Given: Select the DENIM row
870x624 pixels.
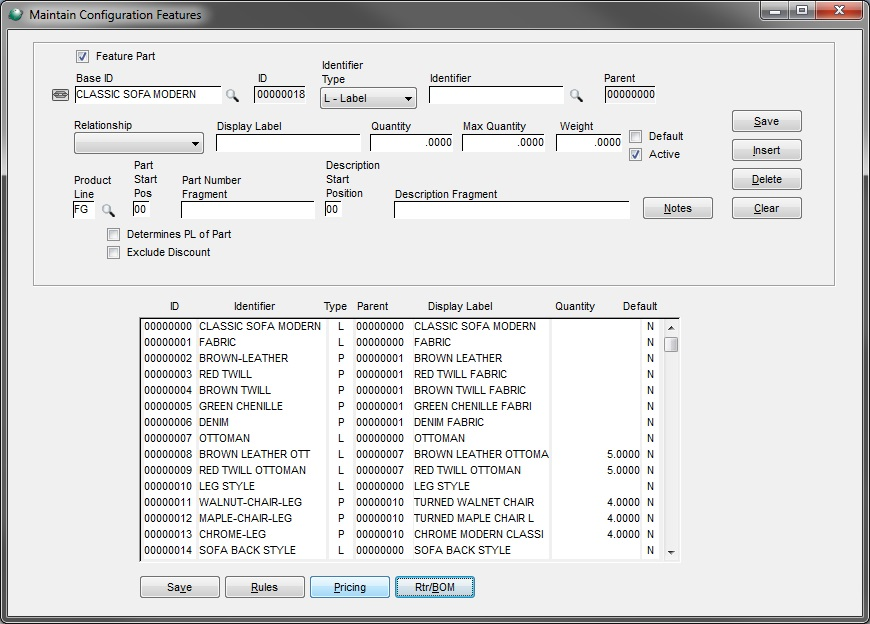Looking at the screenshot, I should click(401, 422).
